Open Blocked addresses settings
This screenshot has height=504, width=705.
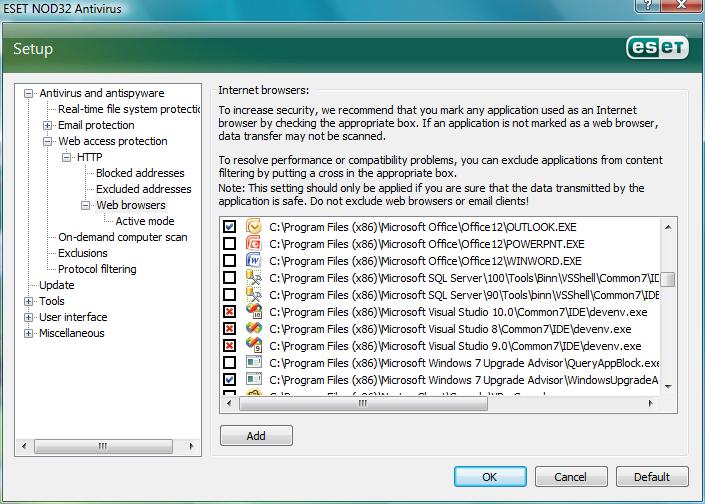tap(140, 173)
